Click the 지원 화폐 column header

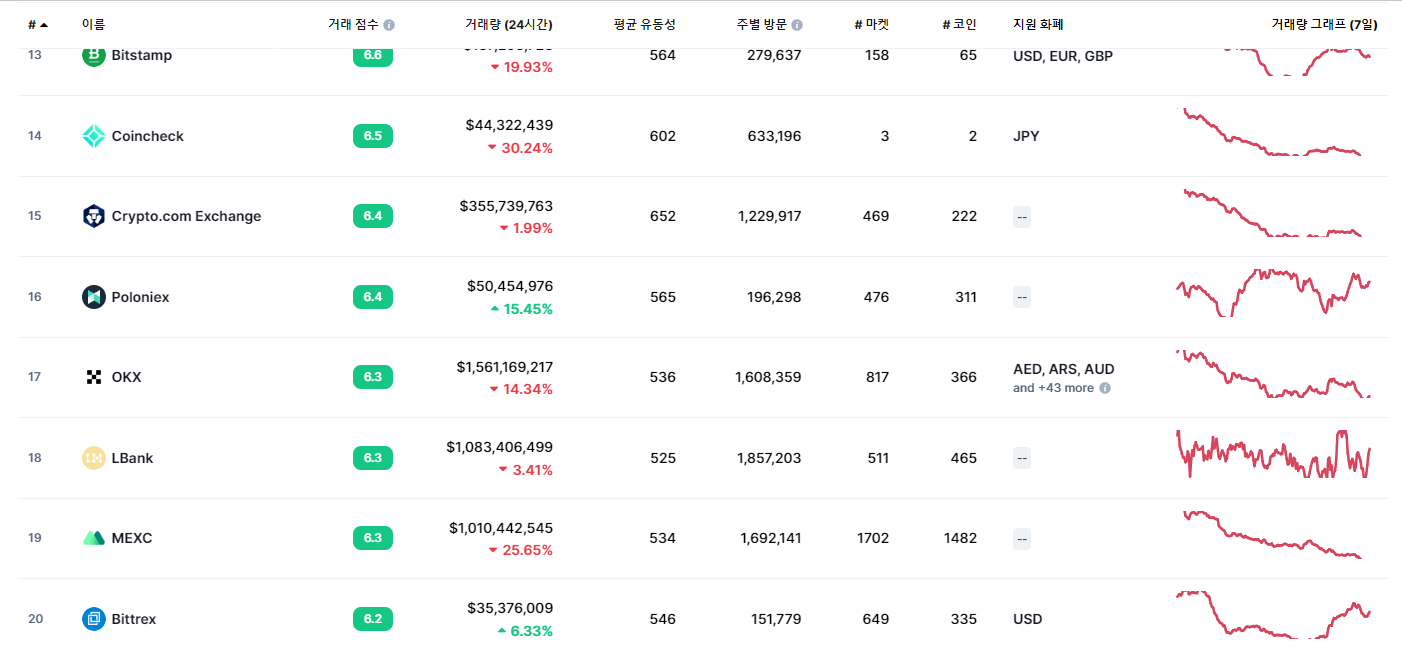pos(1038,24)
